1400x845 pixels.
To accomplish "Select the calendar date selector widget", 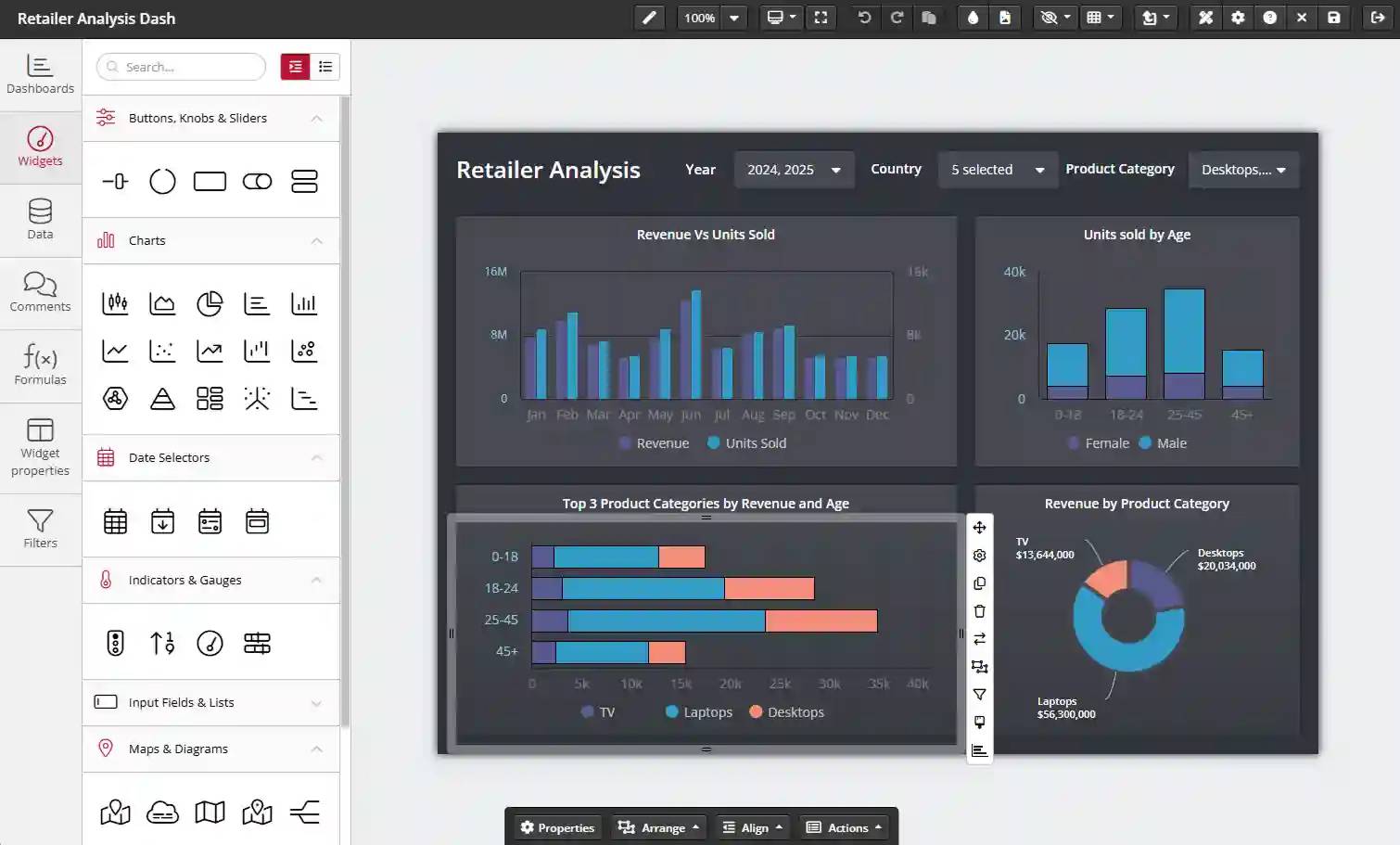I will coord(115,521).
